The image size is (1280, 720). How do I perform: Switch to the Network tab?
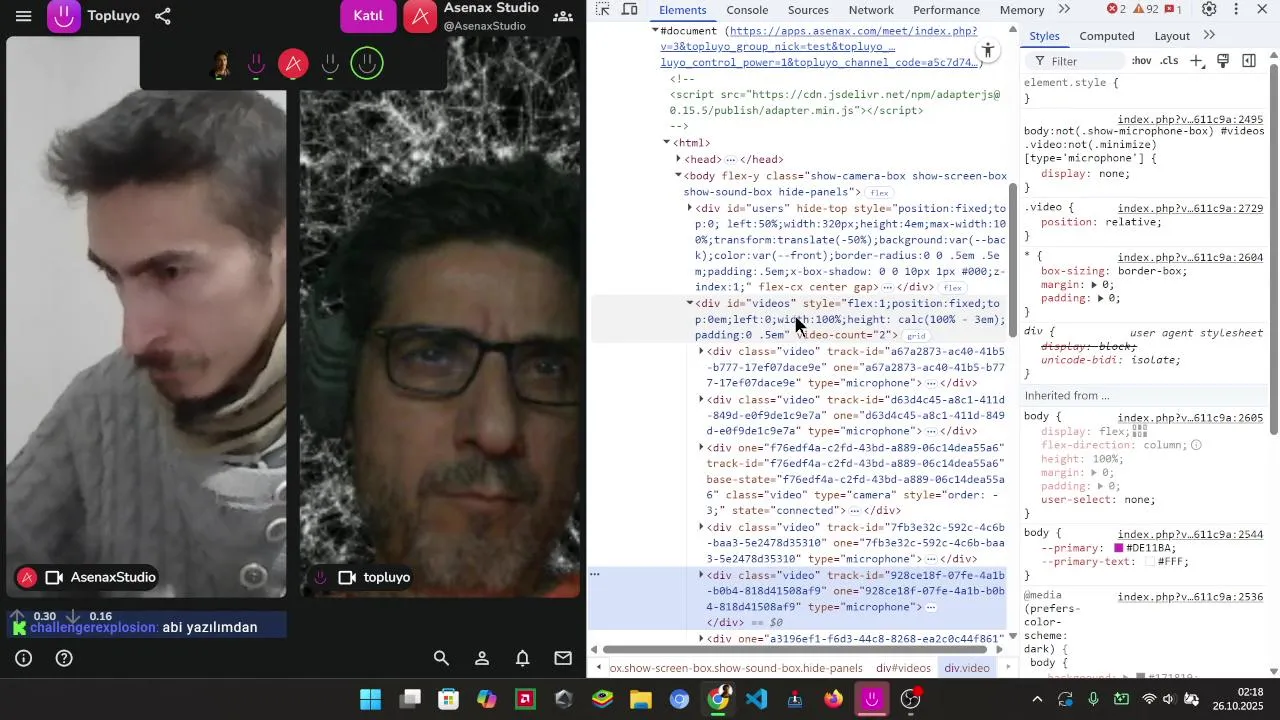tap(871, 10)
